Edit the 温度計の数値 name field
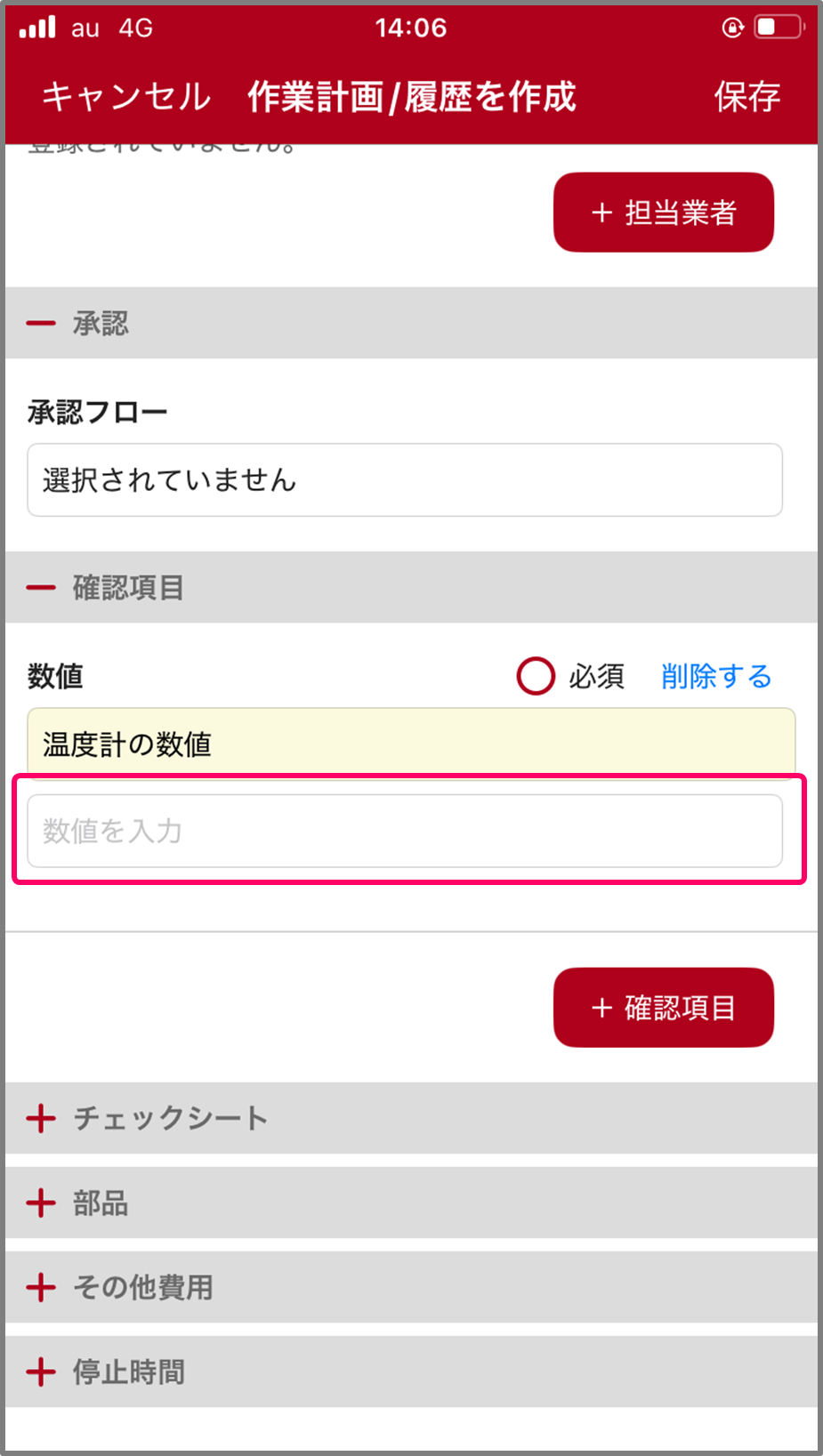Image resolution: width=823 pixels, height=1456 pixels. point(411,743)
